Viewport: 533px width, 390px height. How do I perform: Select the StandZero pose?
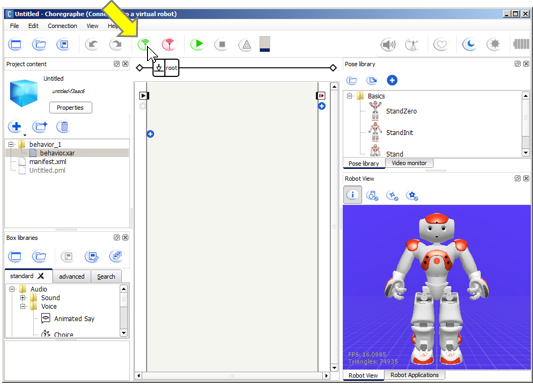[x=393, y=111]
